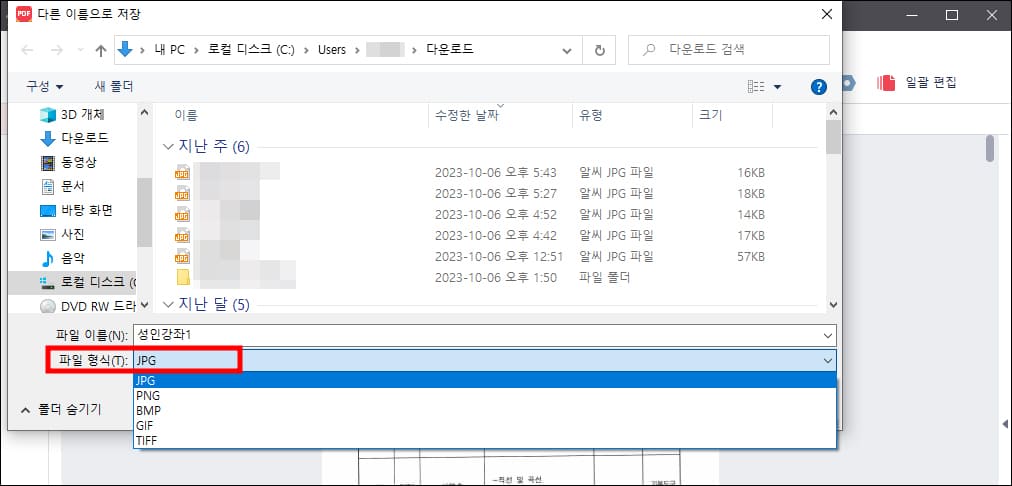1012x486 pixels.
Task: Select 동영상 in the sidebar
Action: pyautogui.click(x=68, y=162)
